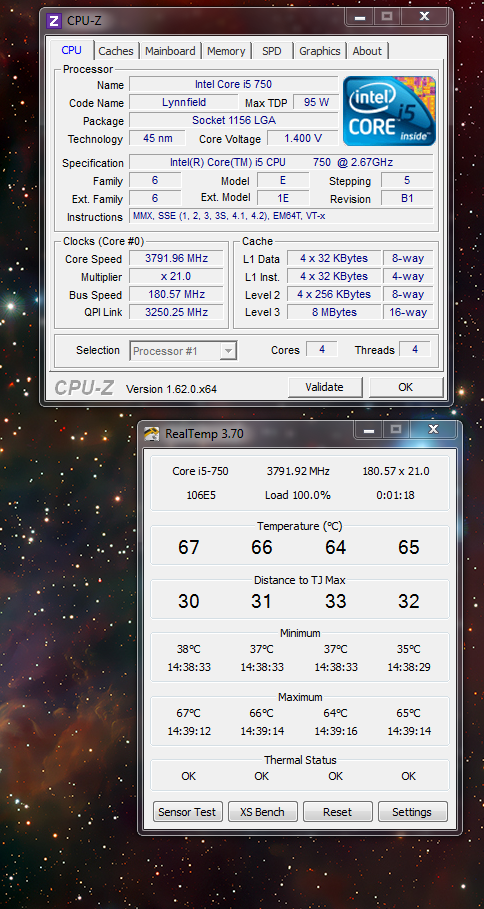Click RealTemp's '3791.92 MHz' clock reading
This screenshot has height=909, width=484.
298,471
